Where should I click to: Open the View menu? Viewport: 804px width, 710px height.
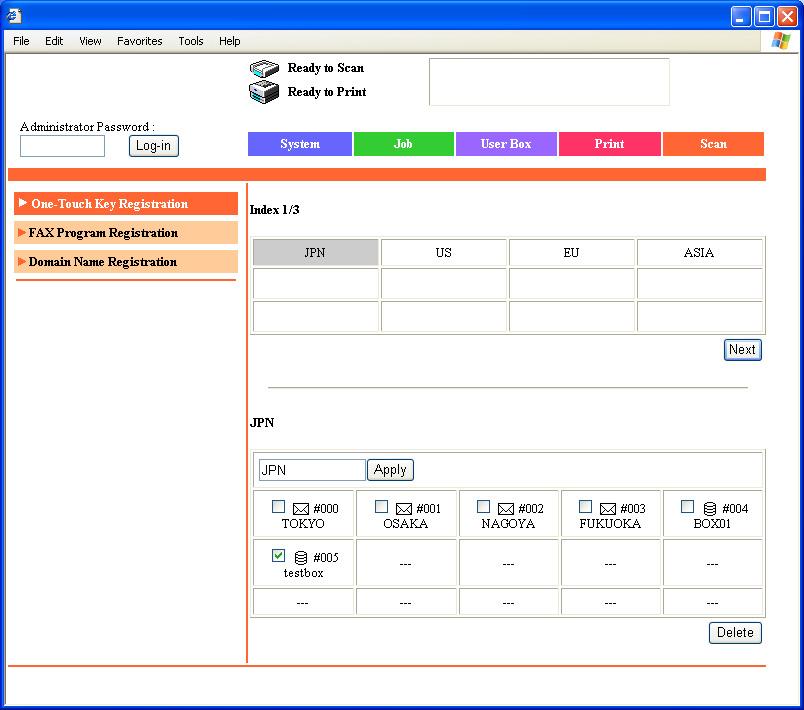(x=90, y=41)
